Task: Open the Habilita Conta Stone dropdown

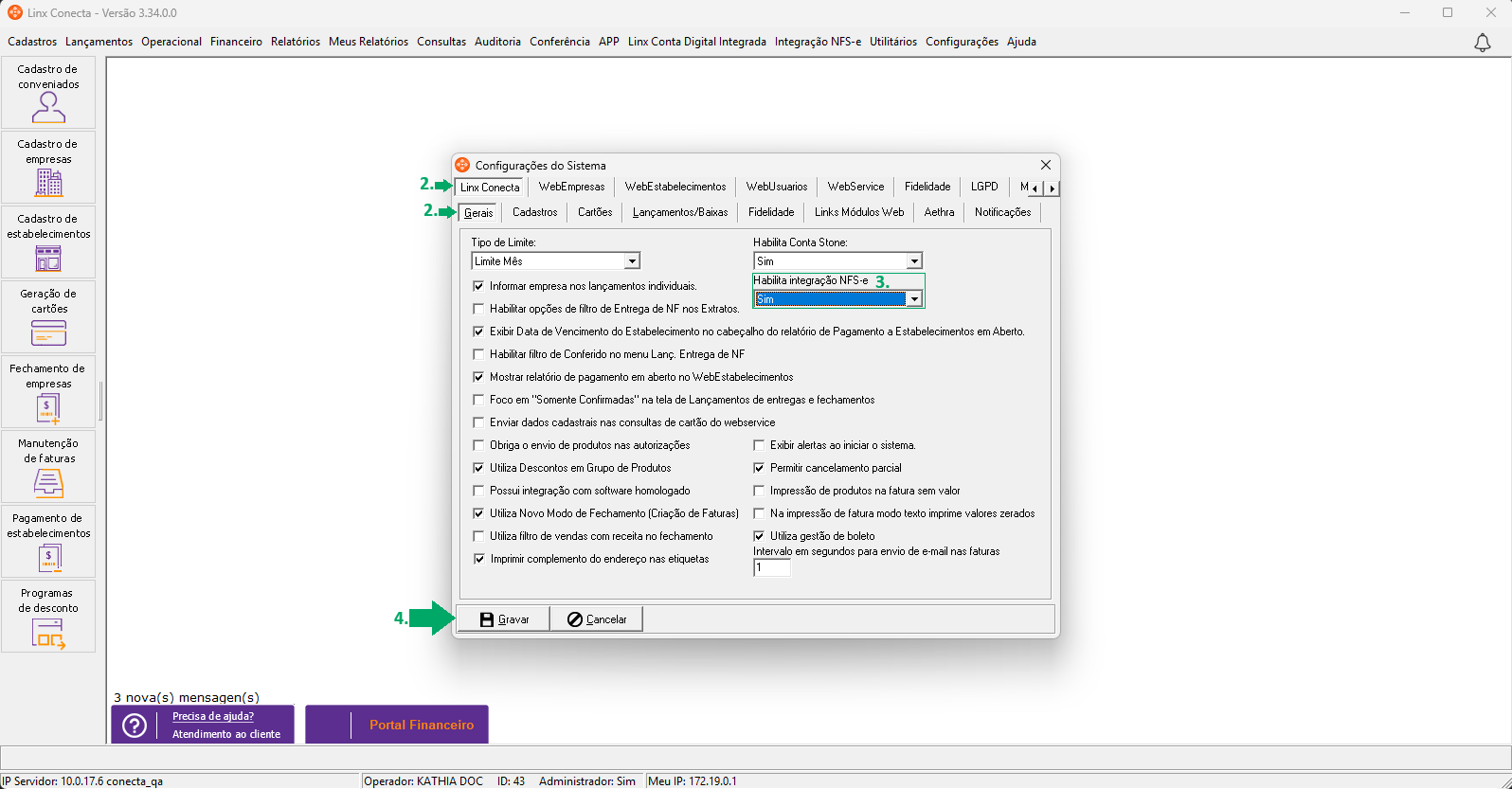Action: click(914, 261)
